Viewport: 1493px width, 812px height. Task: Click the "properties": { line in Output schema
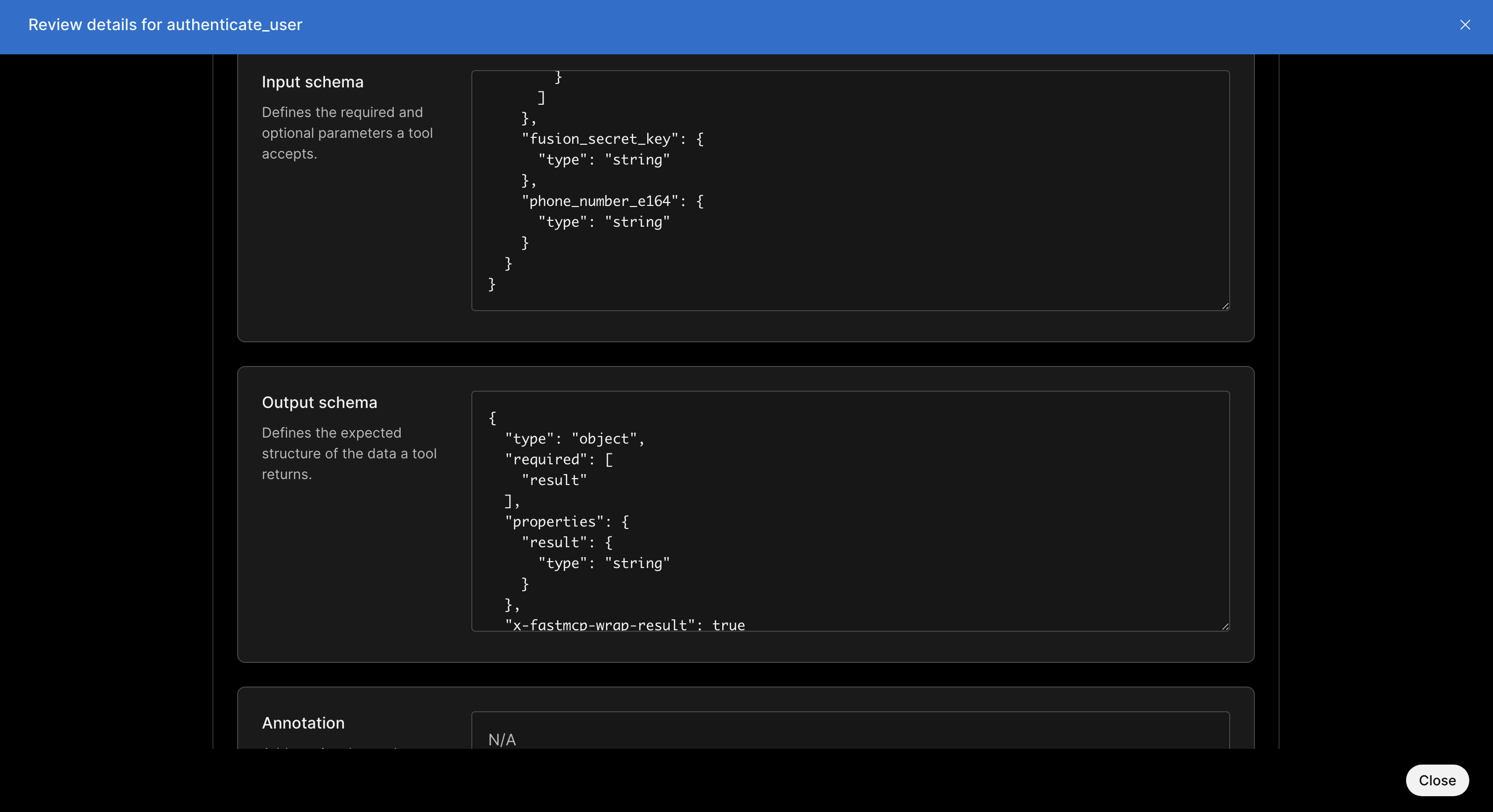[566, 522]
